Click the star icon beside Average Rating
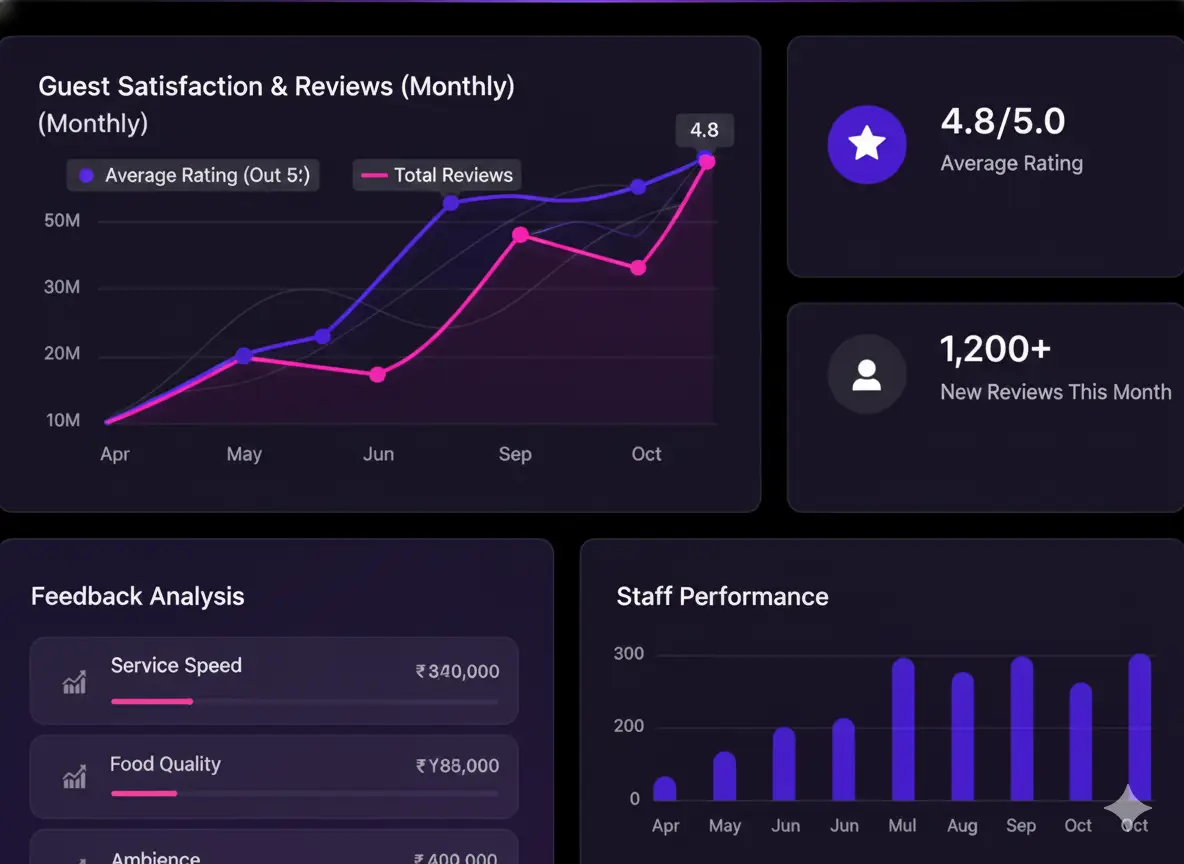 tap(866, 145)
